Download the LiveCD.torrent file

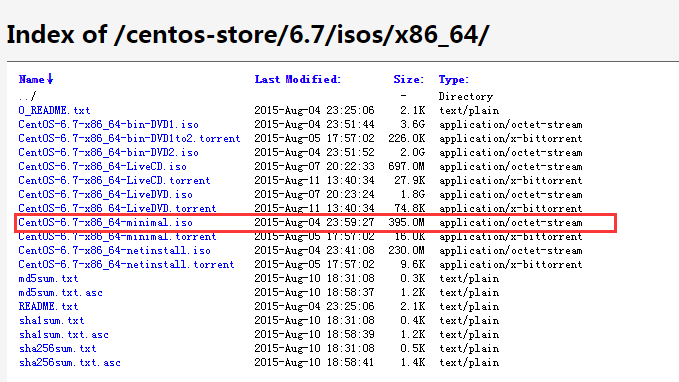[x=114, y=181]
